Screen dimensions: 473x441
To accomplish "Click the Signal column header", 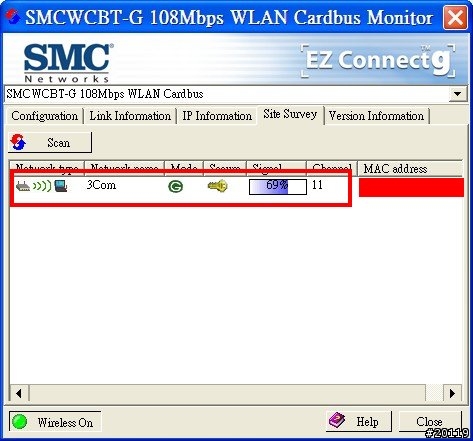I will coord(276,168).
